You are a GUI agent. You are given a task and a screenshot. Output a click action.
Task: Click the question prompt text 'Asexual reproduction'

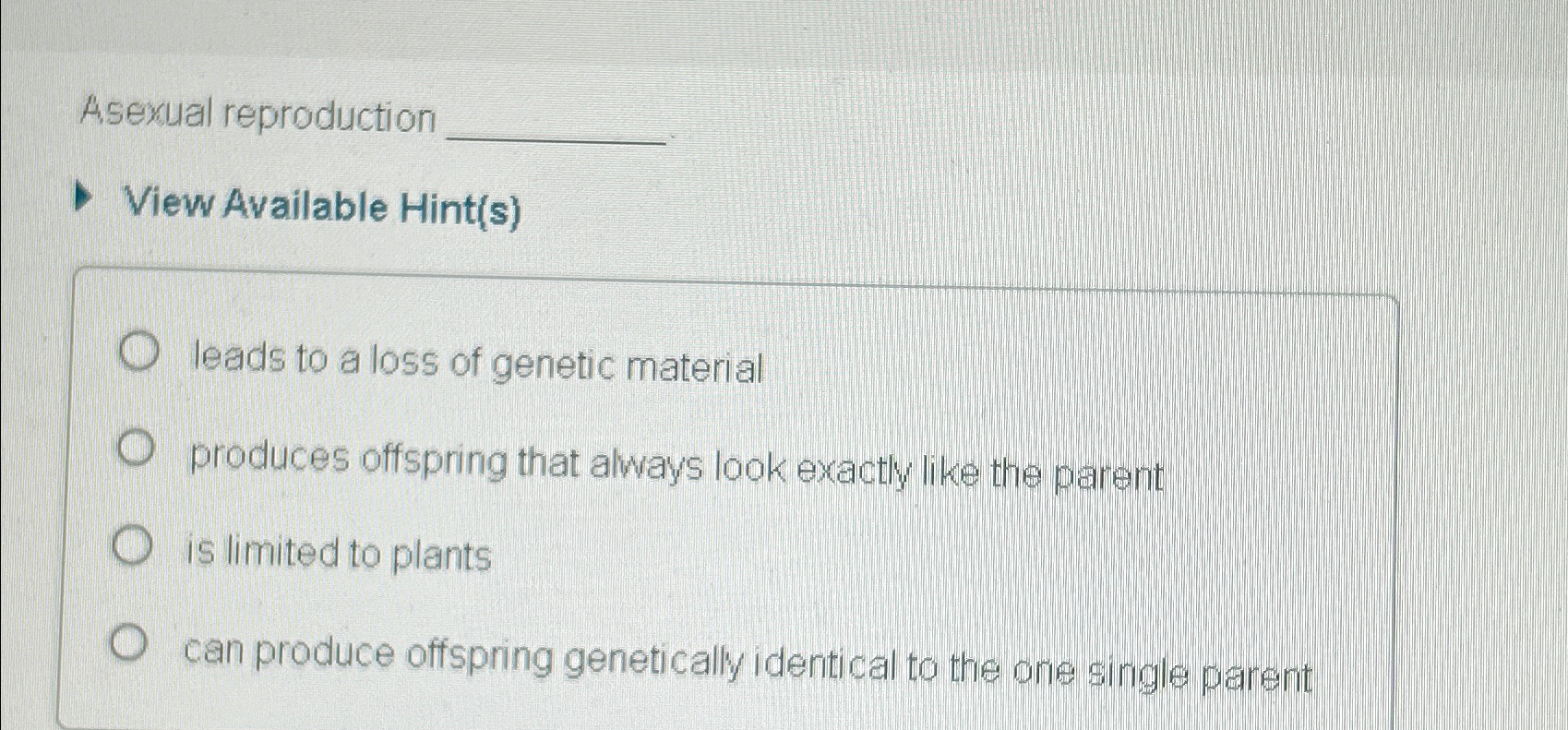point(258,114)
